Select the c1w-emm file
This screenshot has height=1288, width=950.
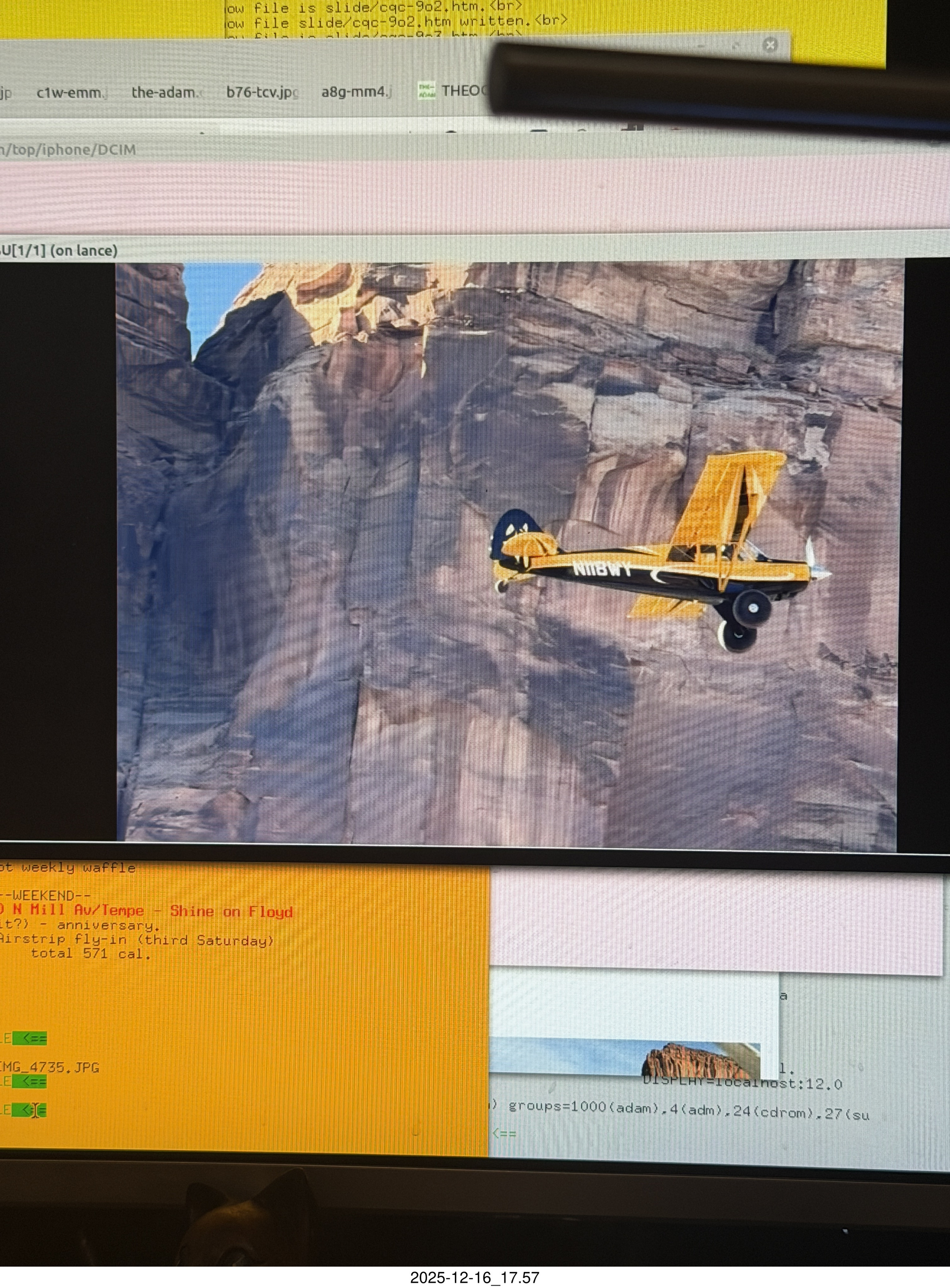71,93
